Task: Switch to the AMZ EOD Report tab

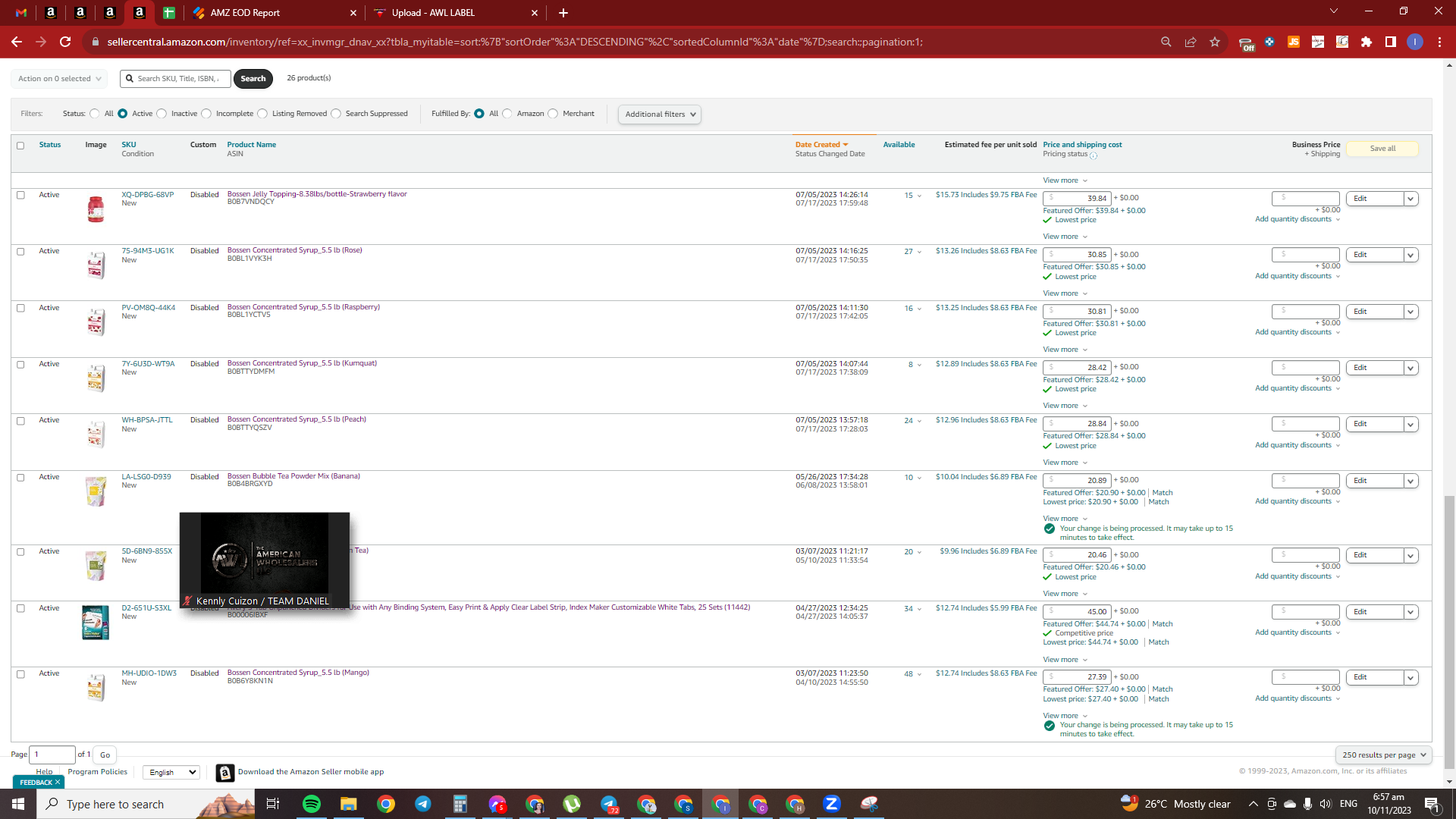Action: pos(275,13)
